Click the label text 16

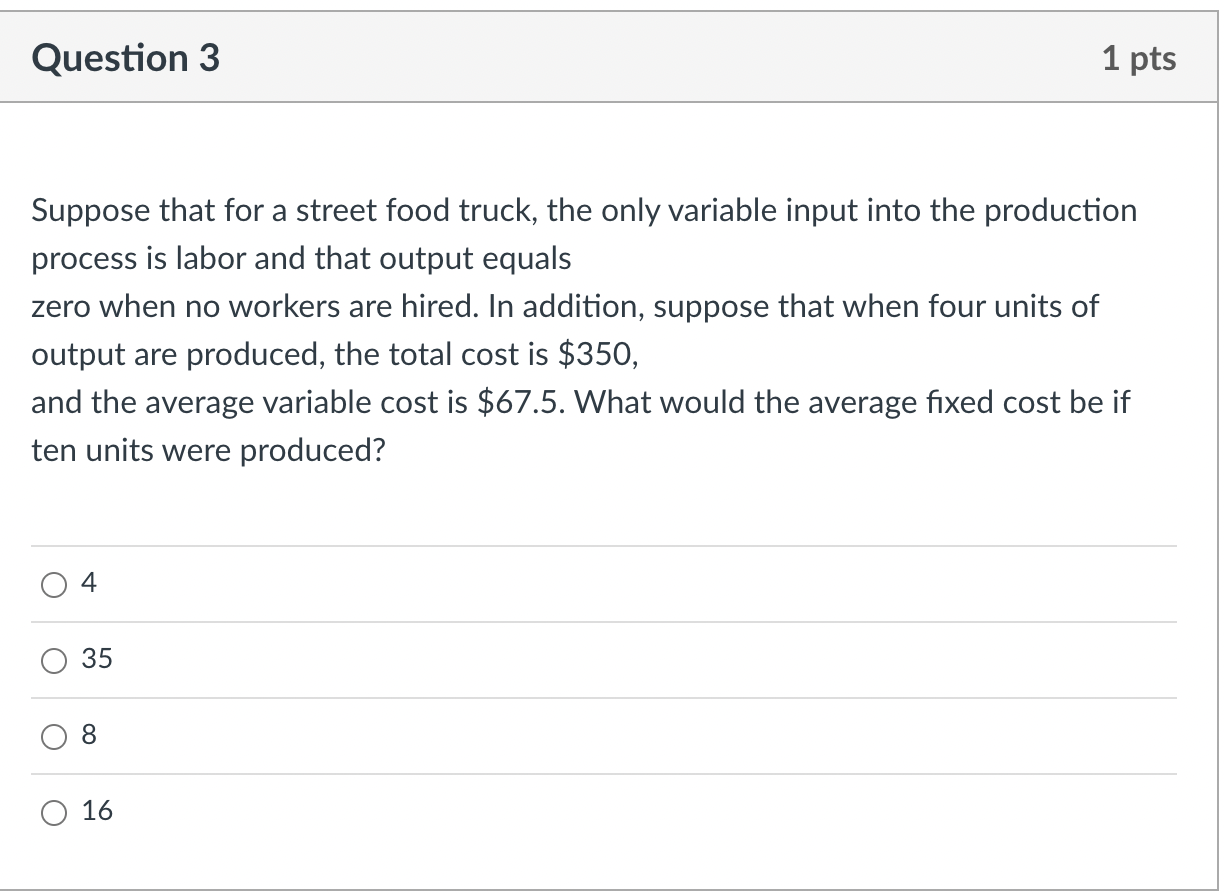(97, 811)
